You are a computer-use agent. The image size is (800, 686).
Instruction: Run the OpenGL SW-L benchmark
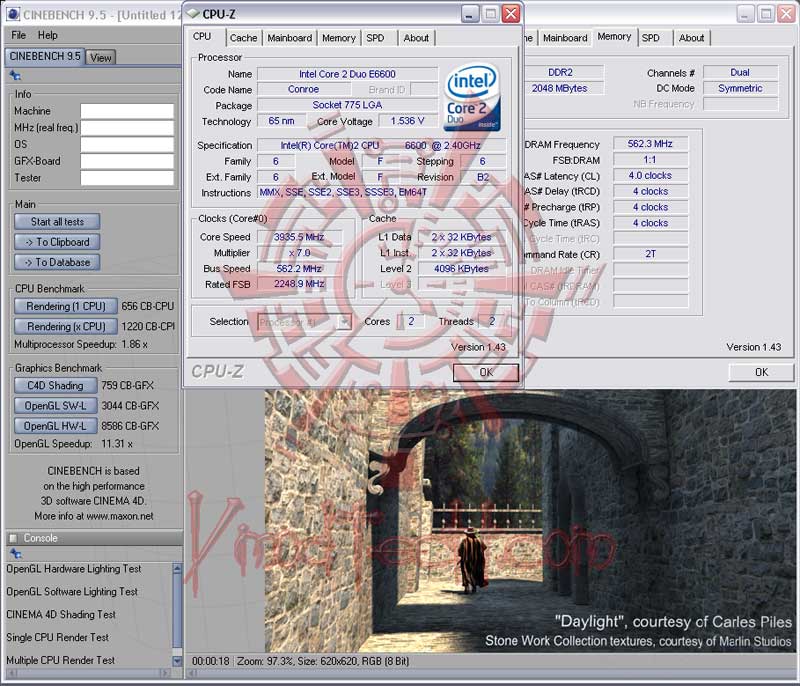tap(55, 405)
